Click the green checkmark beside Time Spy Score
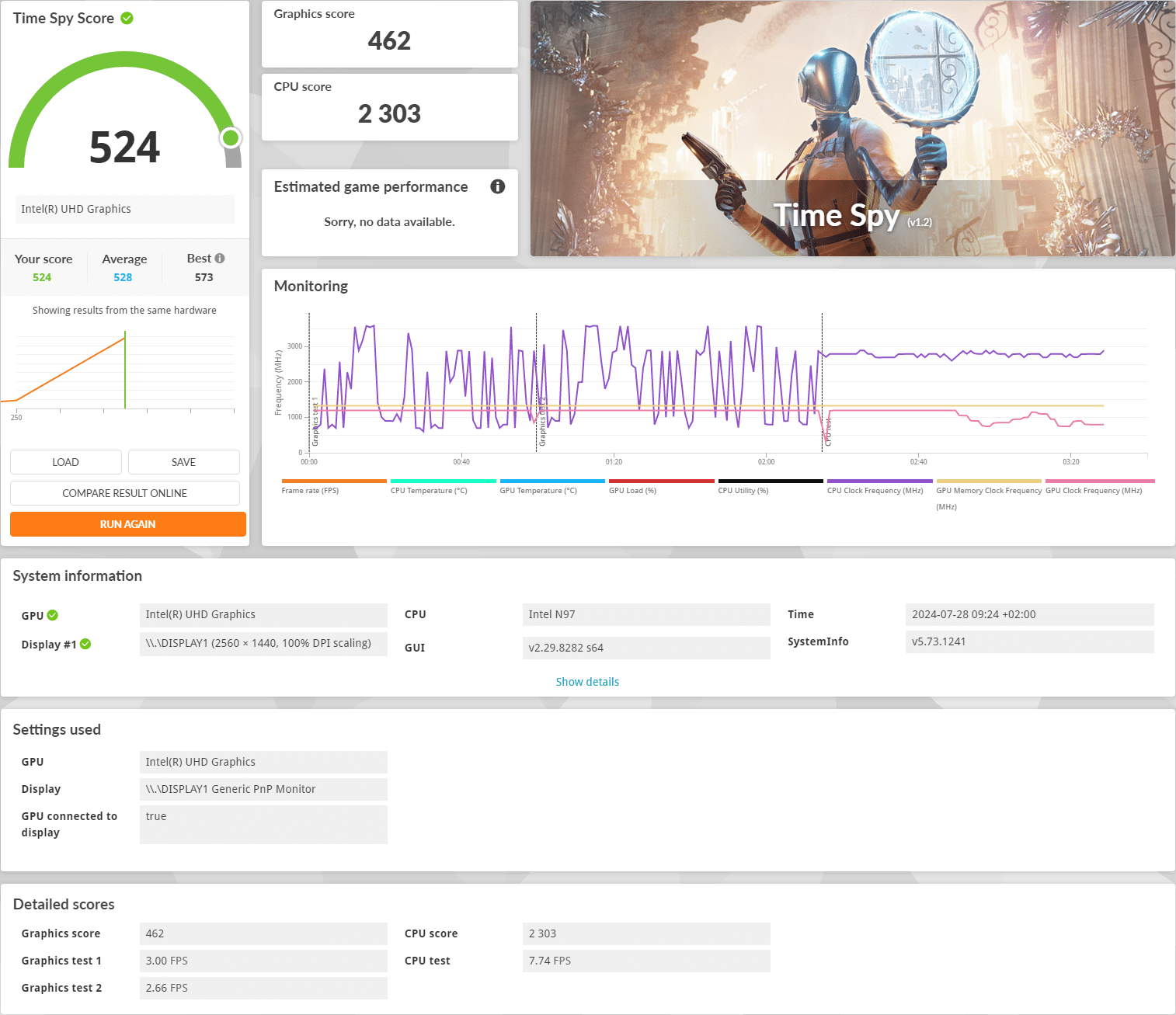 [x=127, y=18]
